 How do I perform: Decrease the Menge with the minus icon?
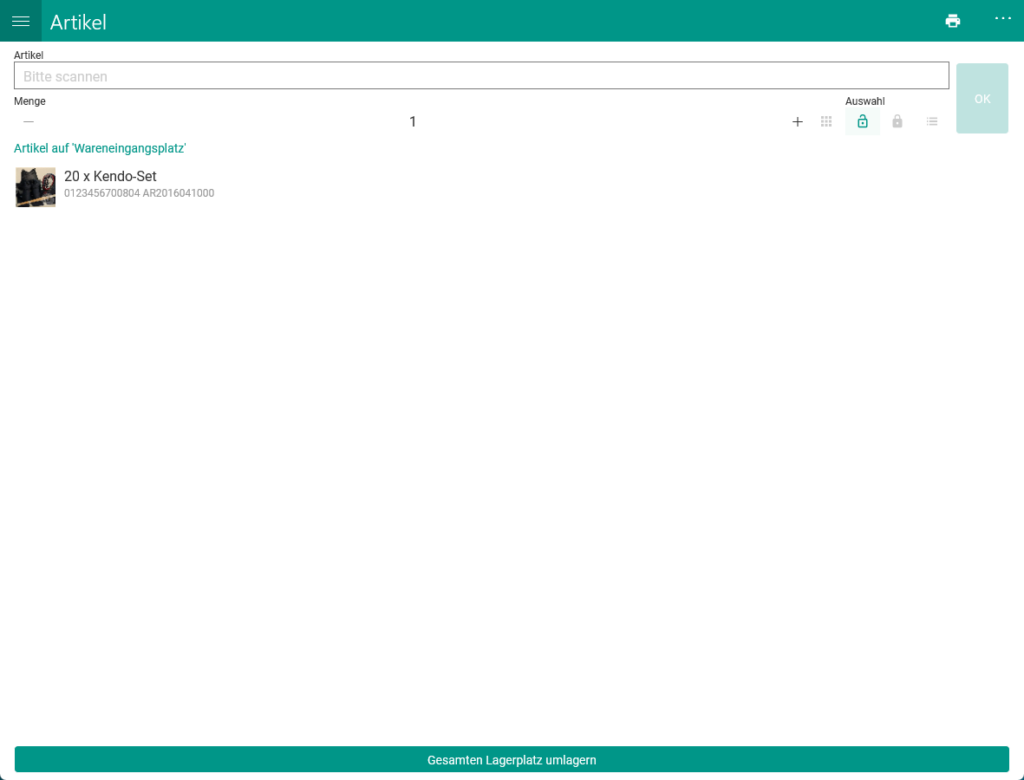pyautogui.click(x=28, y=121)
